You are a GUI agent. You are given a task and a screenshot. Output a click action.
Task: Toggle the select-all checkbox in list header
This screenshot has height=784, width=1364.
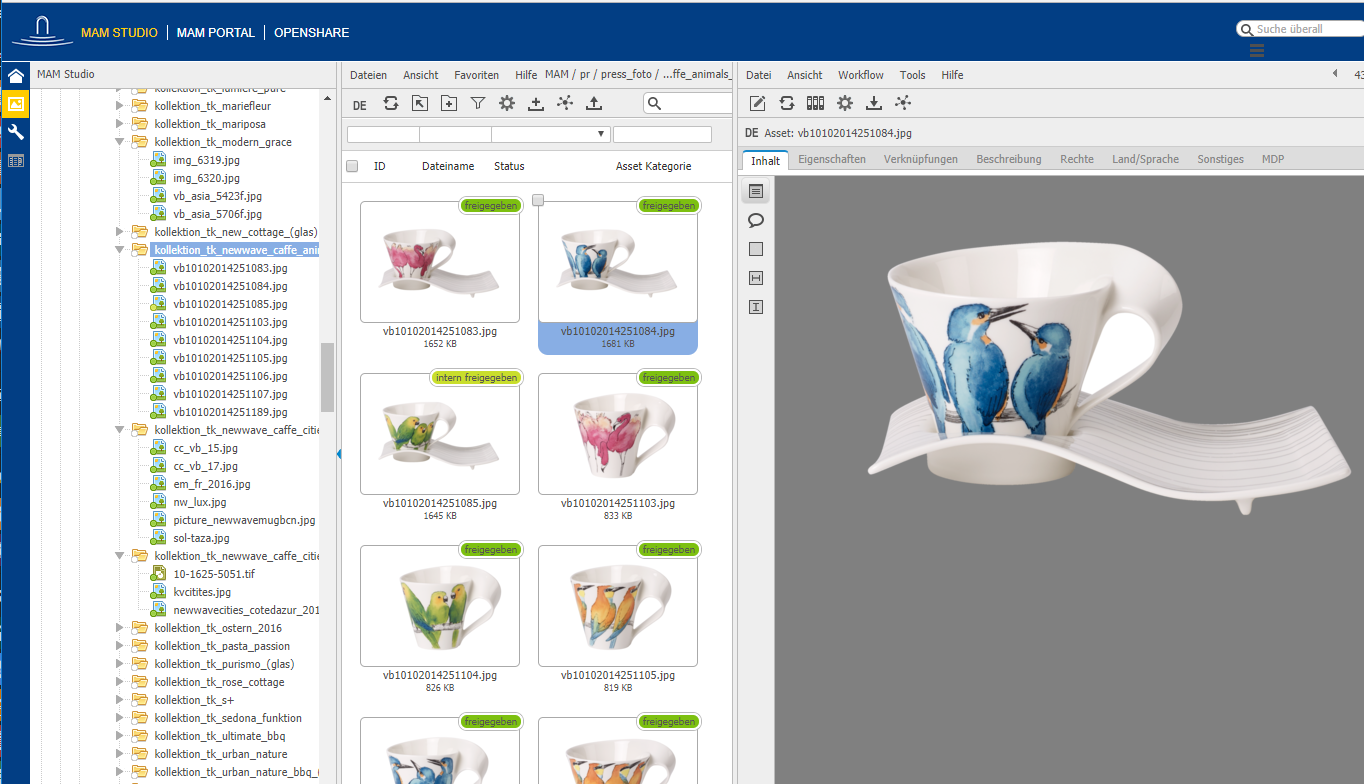pos(352,166)
